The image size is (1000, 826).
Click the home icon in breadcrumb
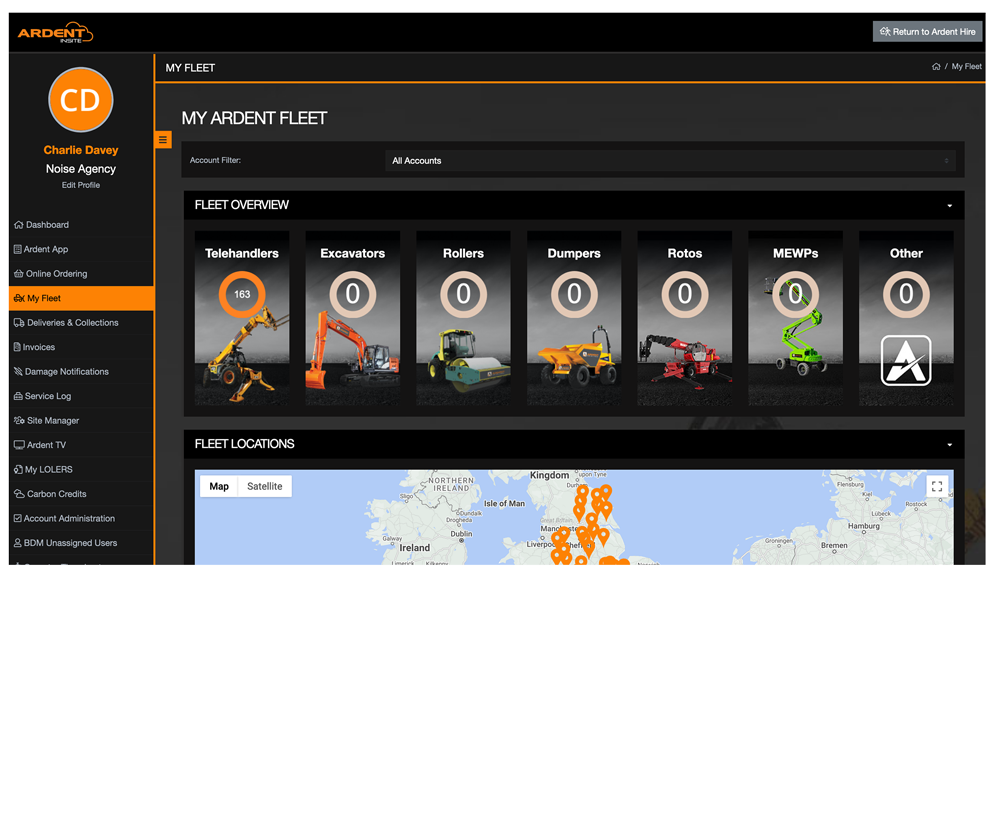tap(936, 66)
